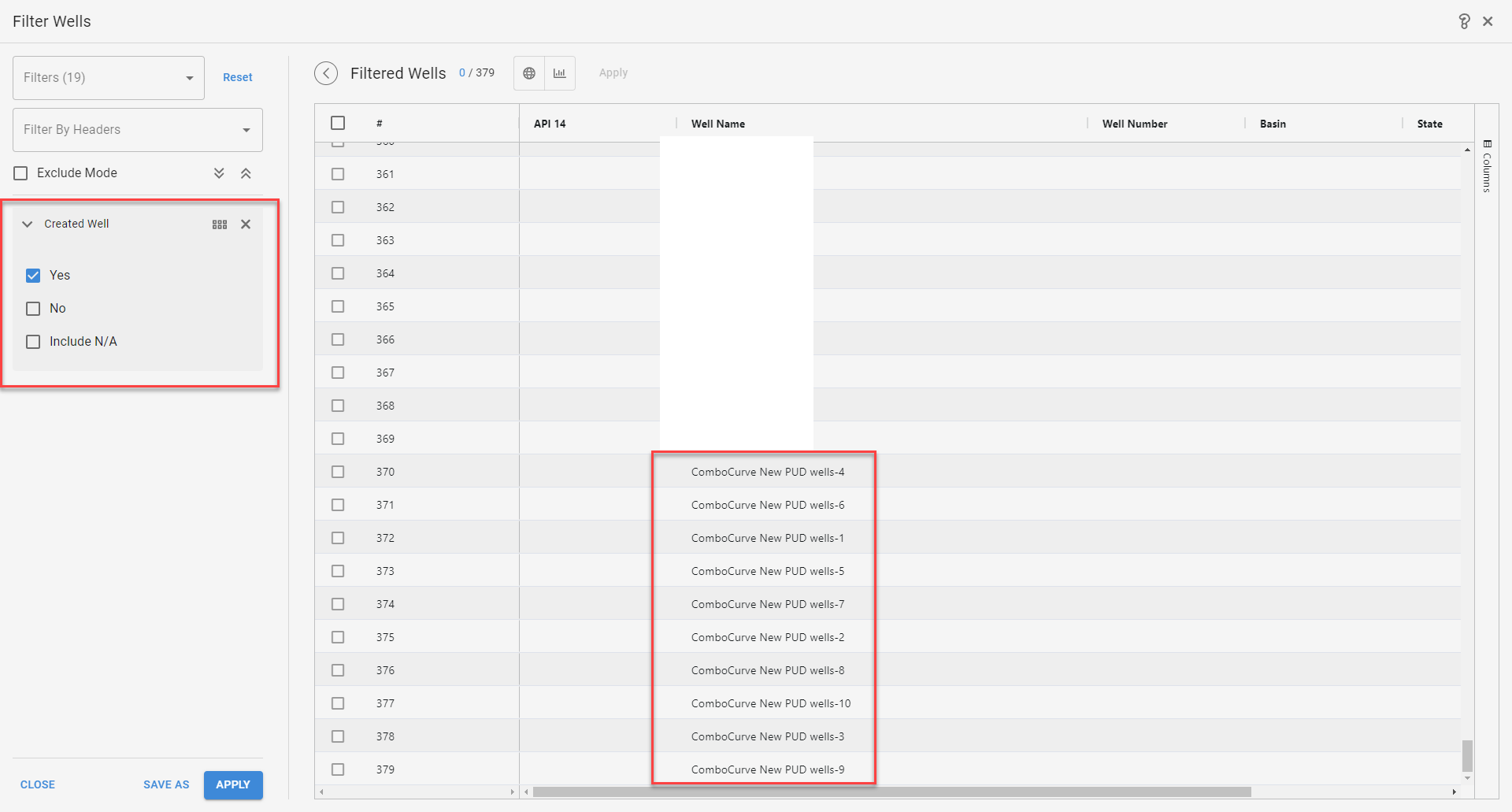Image resolution: width=1512 pixels, height=812 pixels.
Task: Sort by the State column header
Action: coord(1430,124)
